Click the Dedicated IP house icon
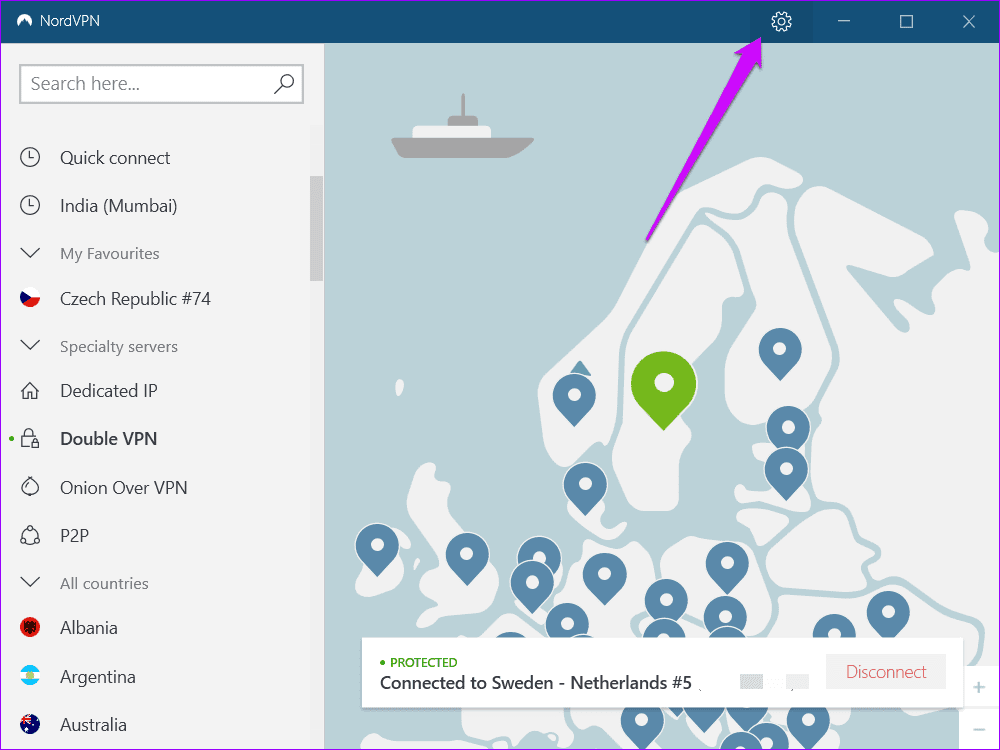The height and width of the screenshot is (750, 1000). (x=30, y=390)
